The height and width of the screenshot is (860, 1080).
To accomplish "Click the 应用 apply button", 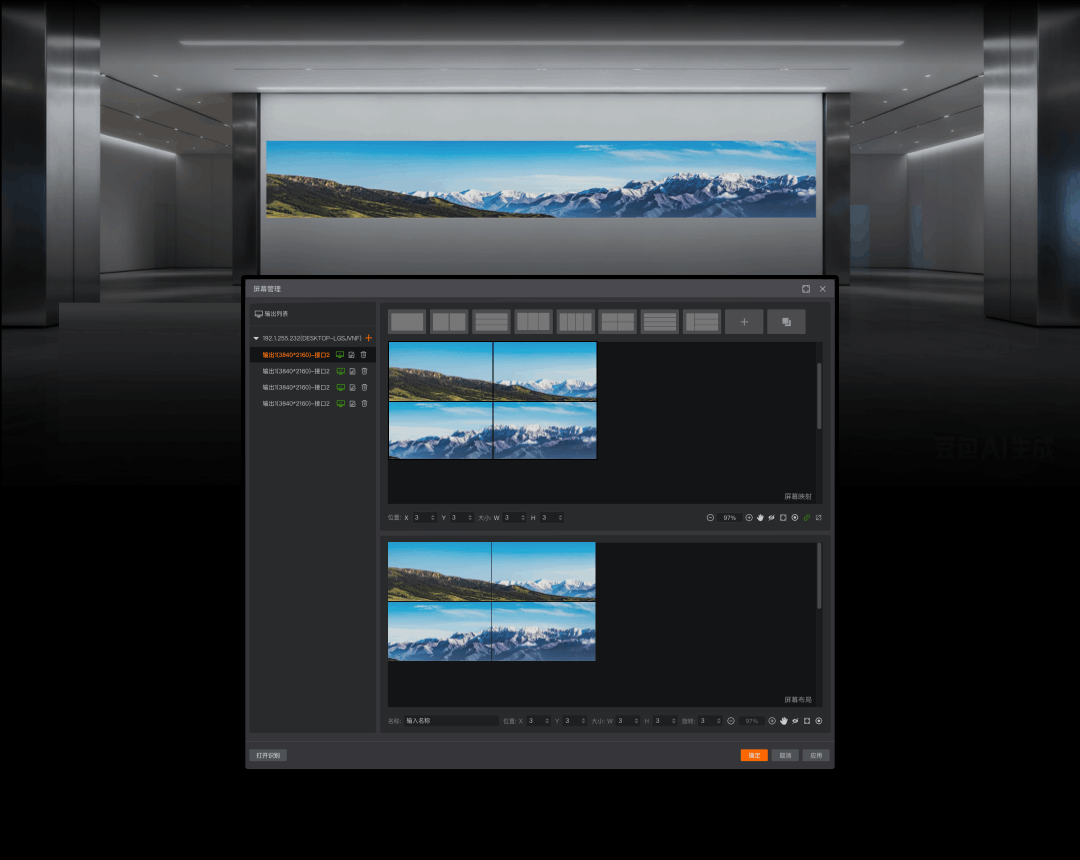I will click(816, 755).
